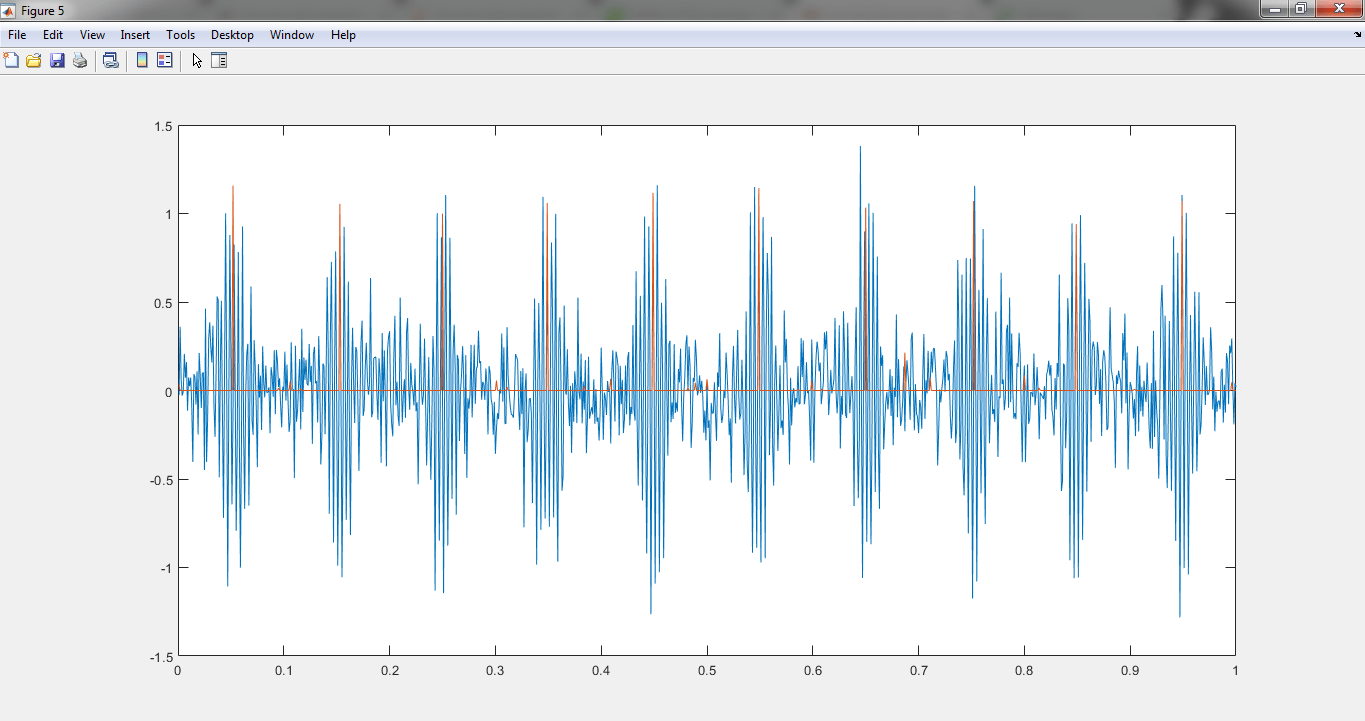Dock the figure using the corner arrow

click(x=1356, y=35)
